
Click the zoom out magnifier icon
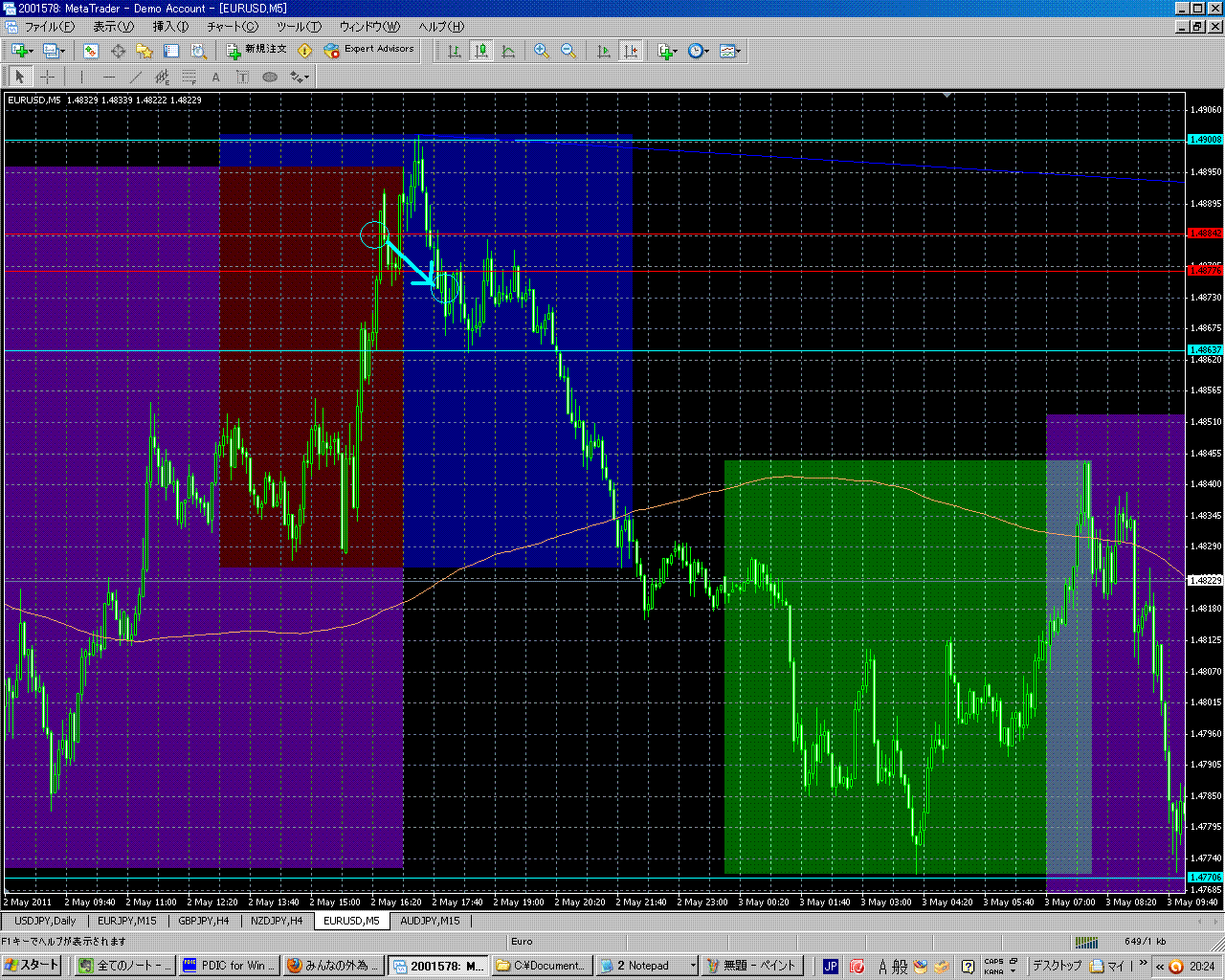(x=568, y=51)
